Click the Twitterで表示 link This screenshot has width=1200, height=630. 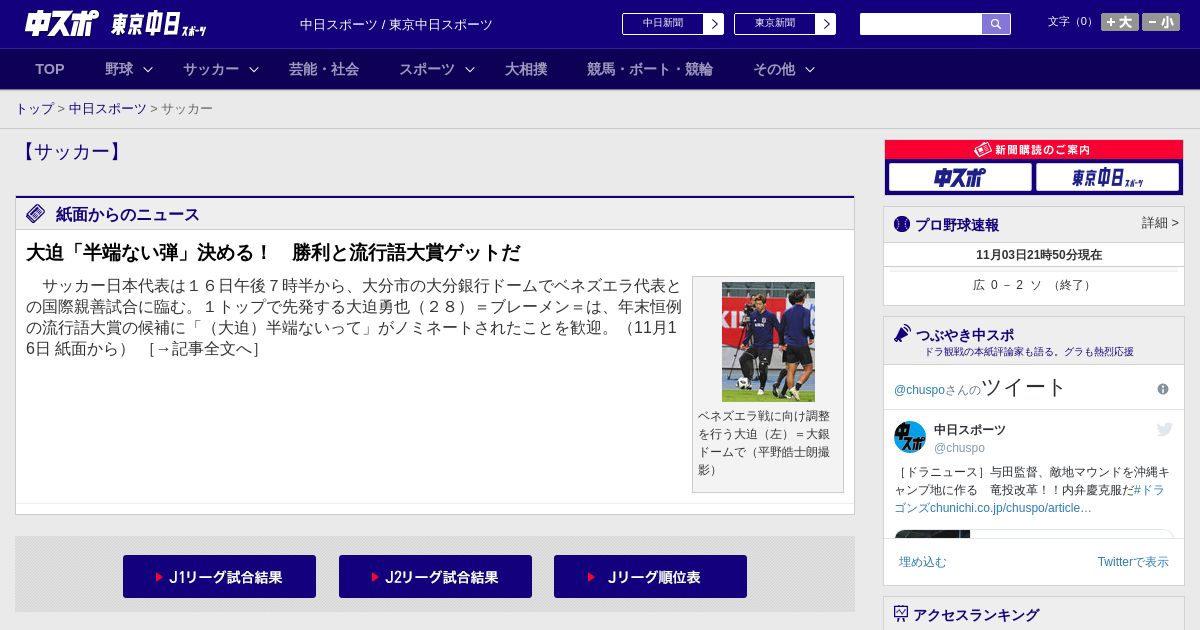pos(1133,562)
